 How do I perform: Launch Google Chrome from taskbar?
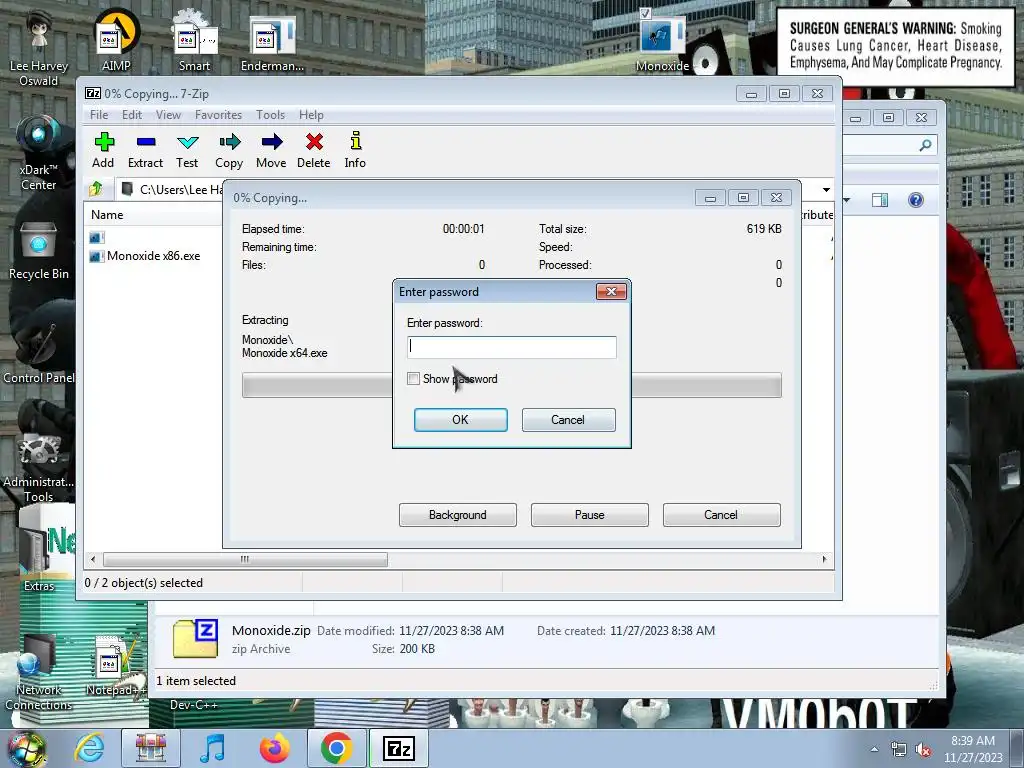coord(336,748)
